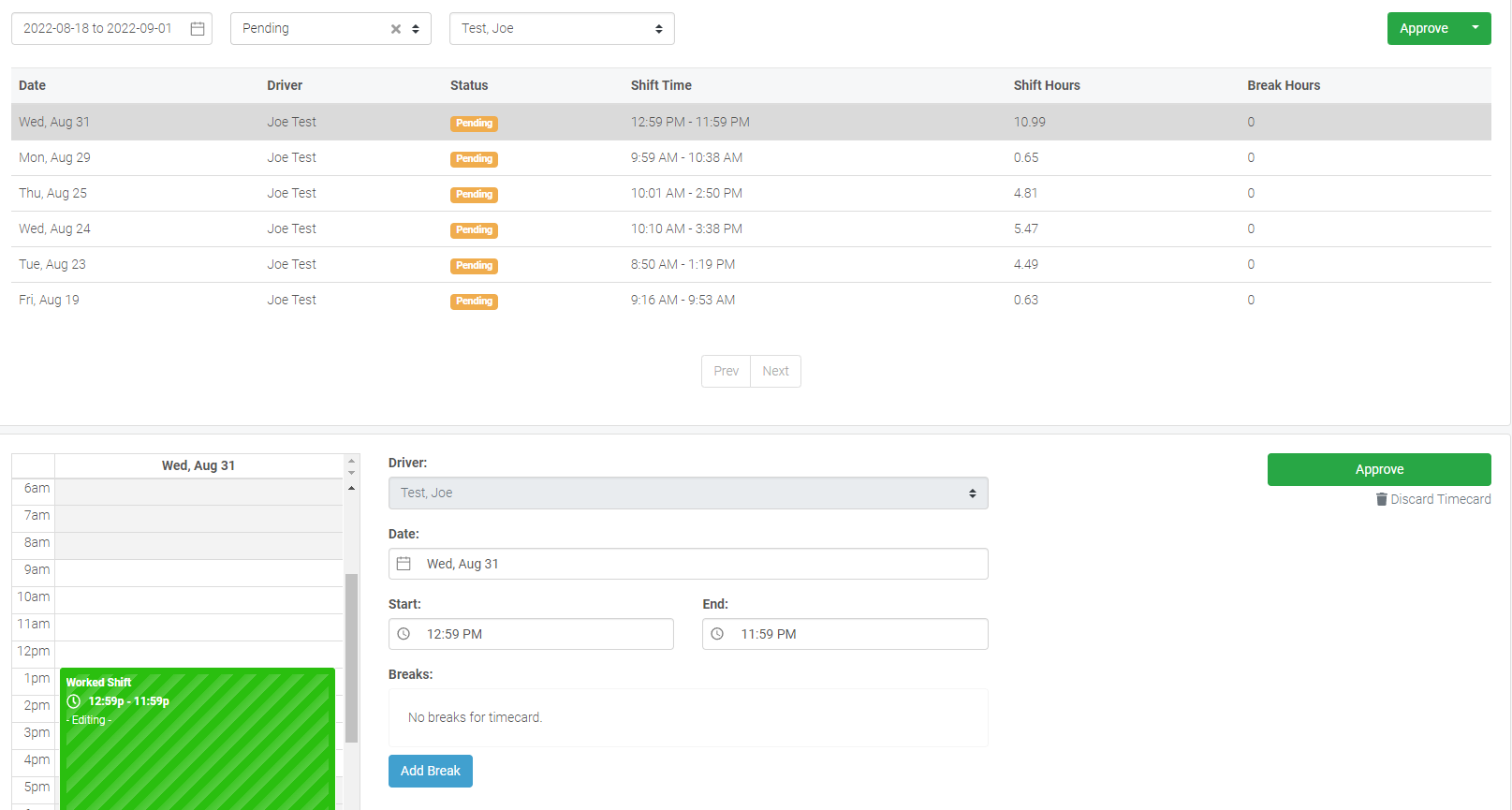Click the Worked Shift block in calendar
Viewport: 1512px width, 810px height.
click(x=198, y=739)
